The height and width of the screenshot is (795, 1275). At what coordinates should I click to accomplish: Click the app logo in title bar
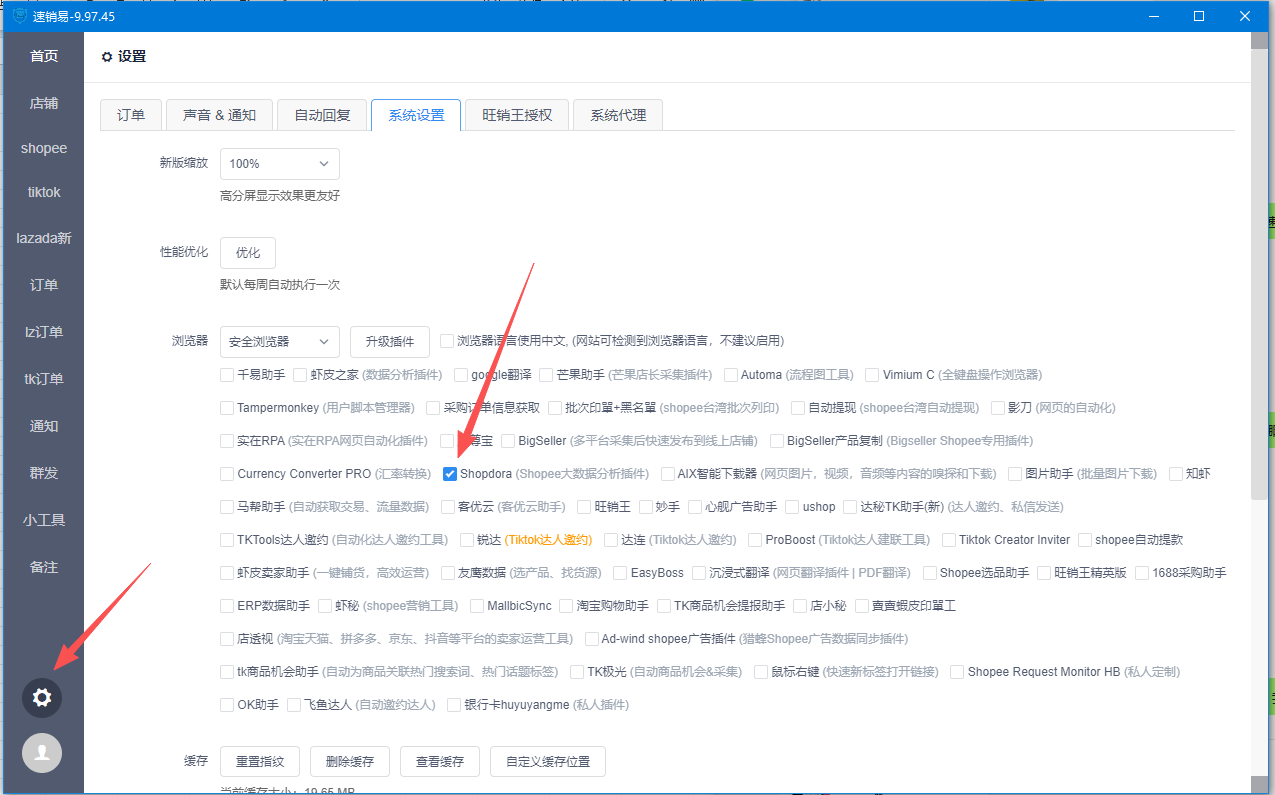[x=19, y=16]
